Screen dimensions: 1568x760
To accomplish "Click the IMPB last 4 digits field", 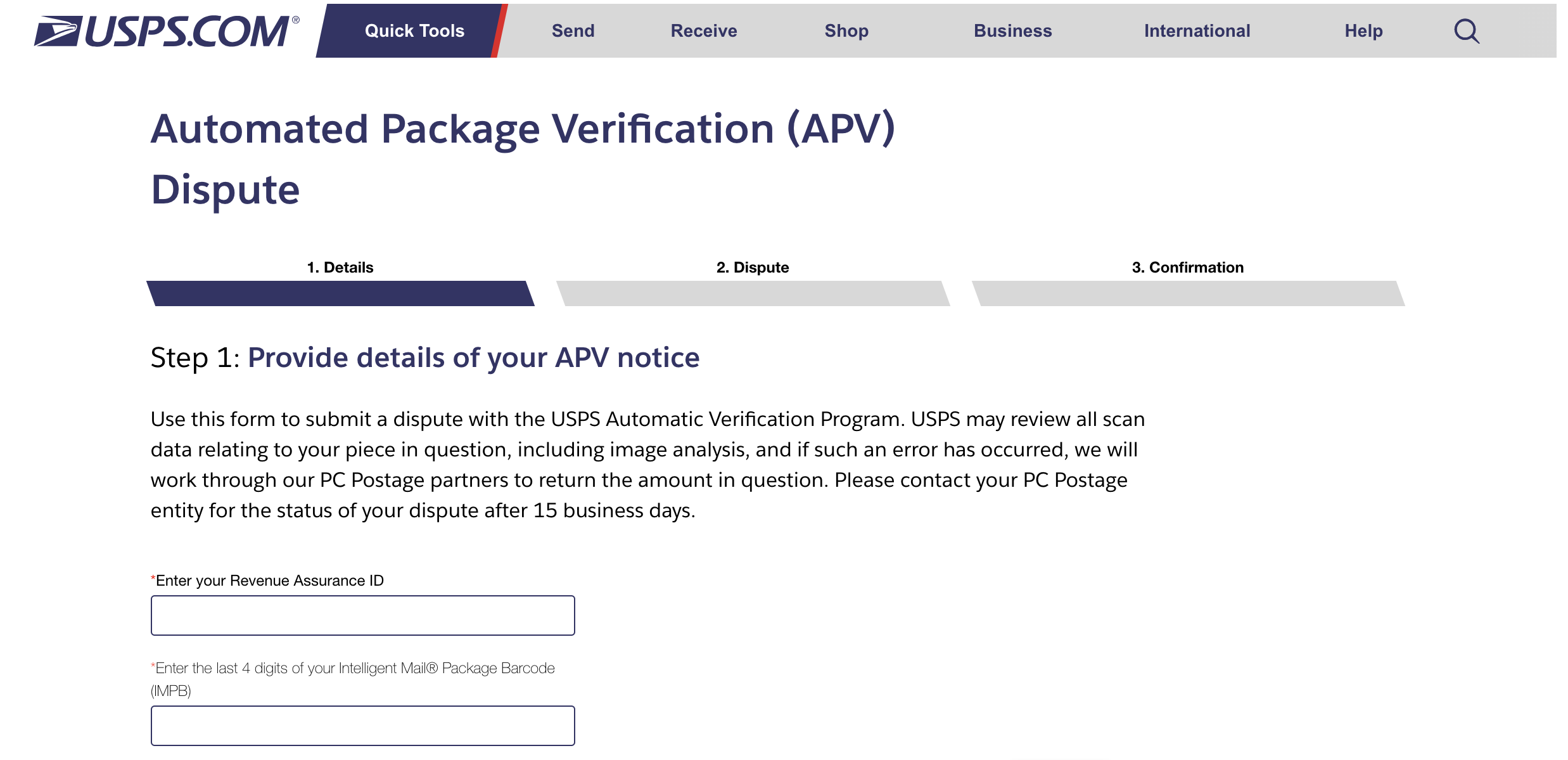I will tap(362, 725).
